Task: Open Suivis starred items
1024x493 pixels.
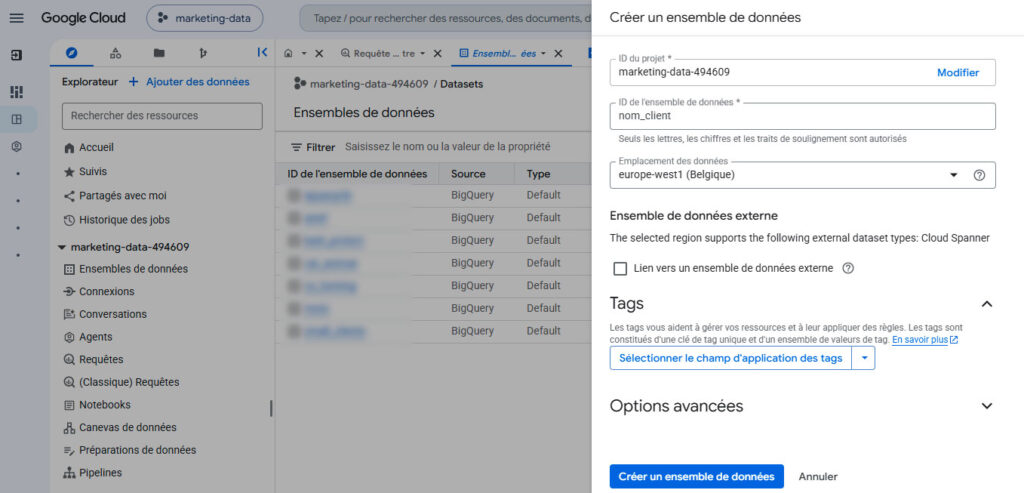Action: click(93, 172)
